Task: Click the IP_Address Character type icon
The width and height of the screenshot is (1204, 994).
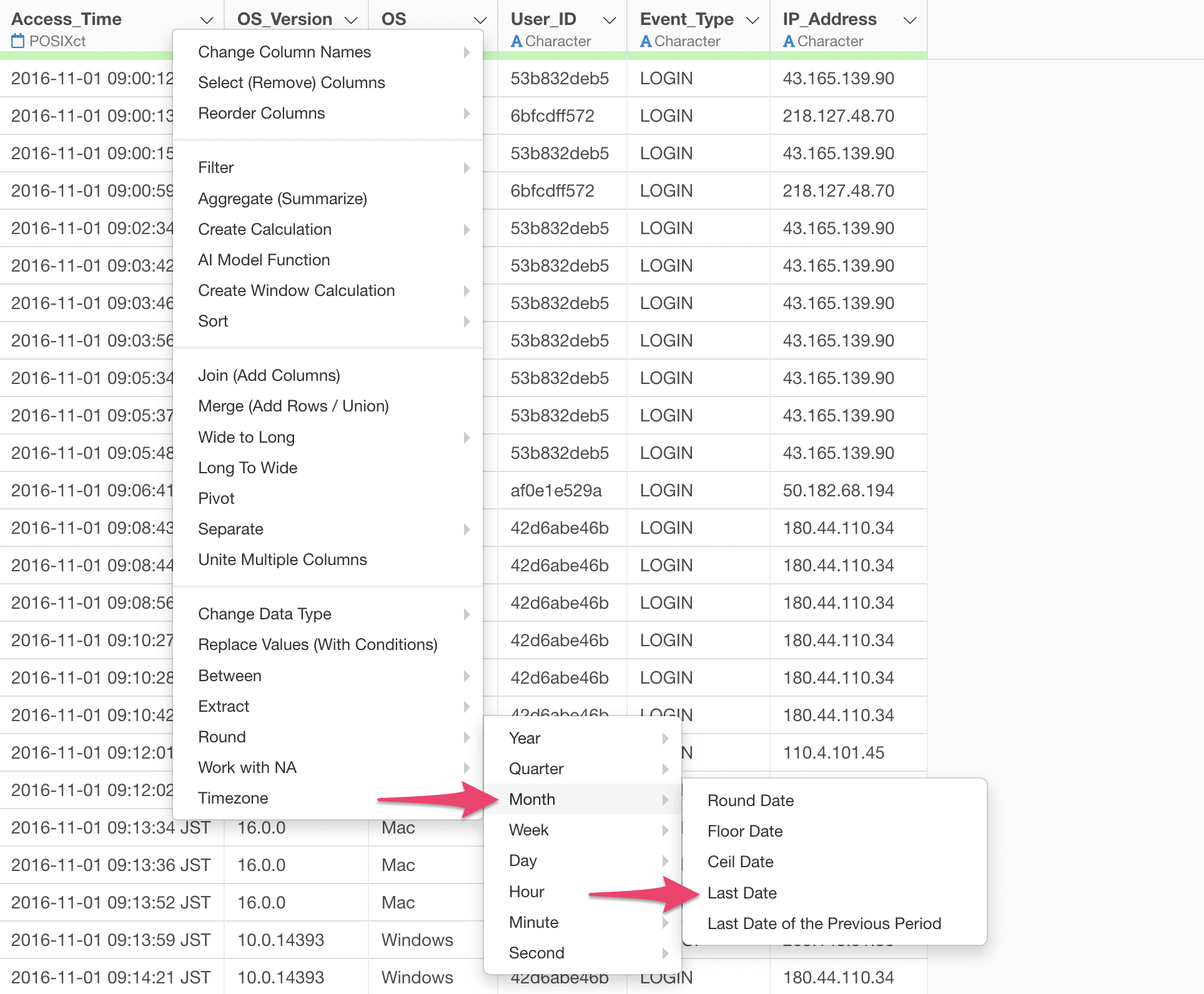Action: (x=789, y=41)
